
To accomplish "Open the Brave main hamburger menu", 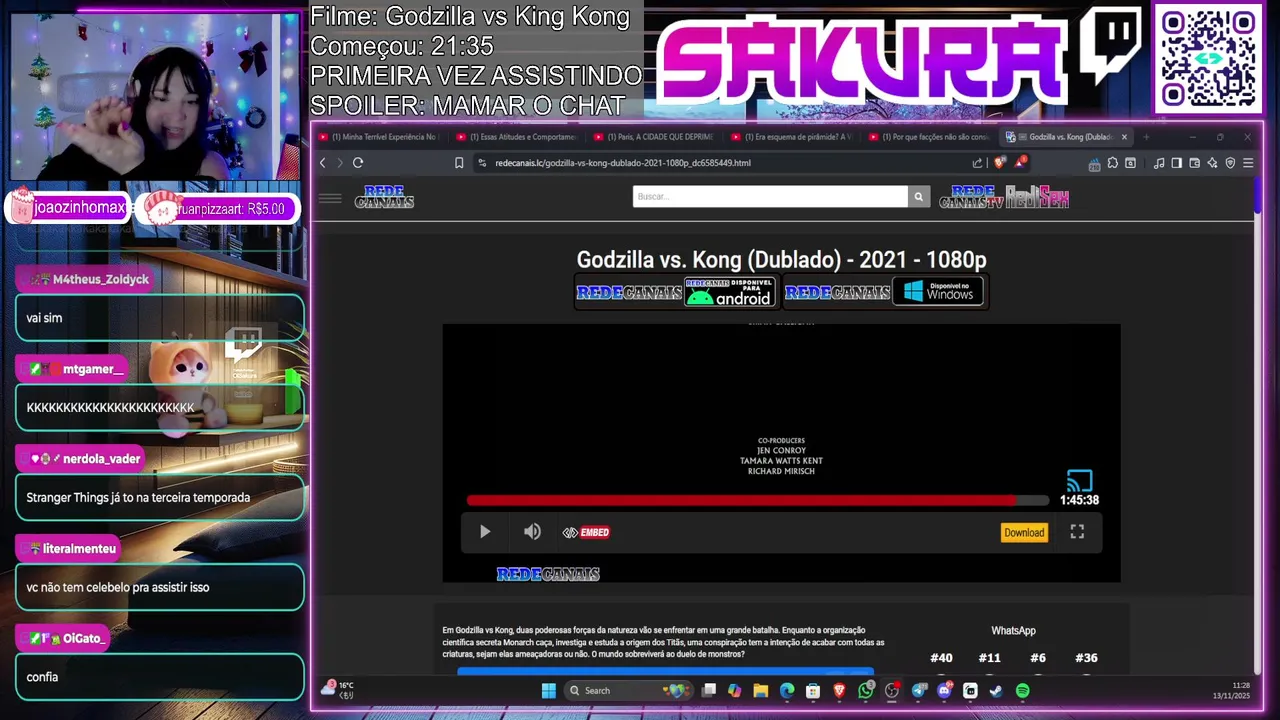I will (x=1248, y=163).
